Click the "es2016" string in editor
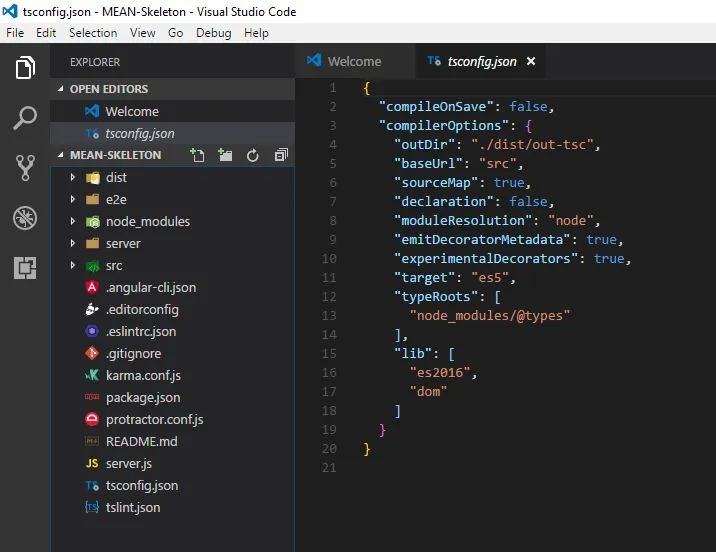The image size is (716, 552). [x=440, y=373]
